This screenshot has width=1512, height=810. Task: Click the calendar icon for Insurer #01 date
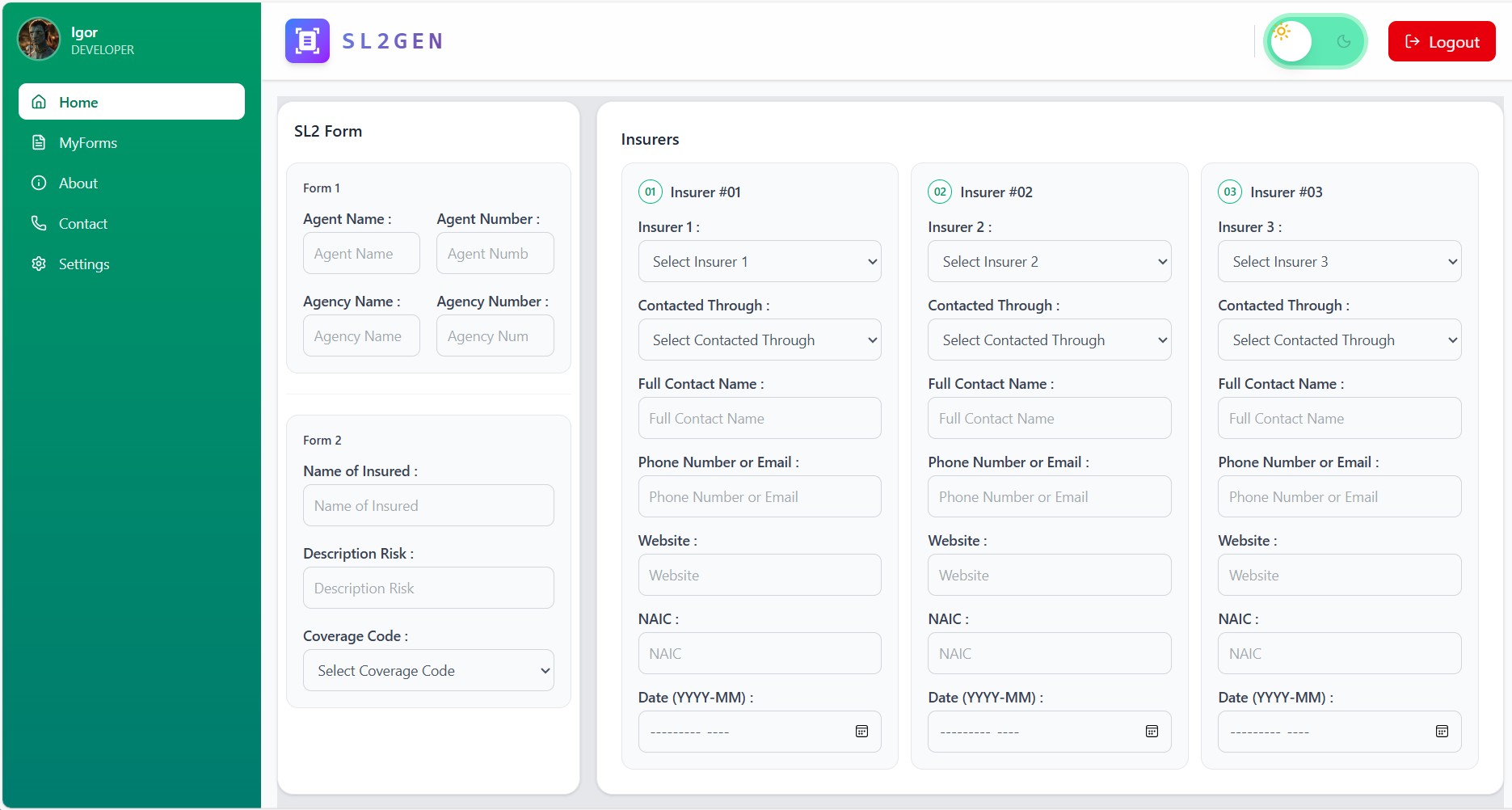click(x=861, y=731)
